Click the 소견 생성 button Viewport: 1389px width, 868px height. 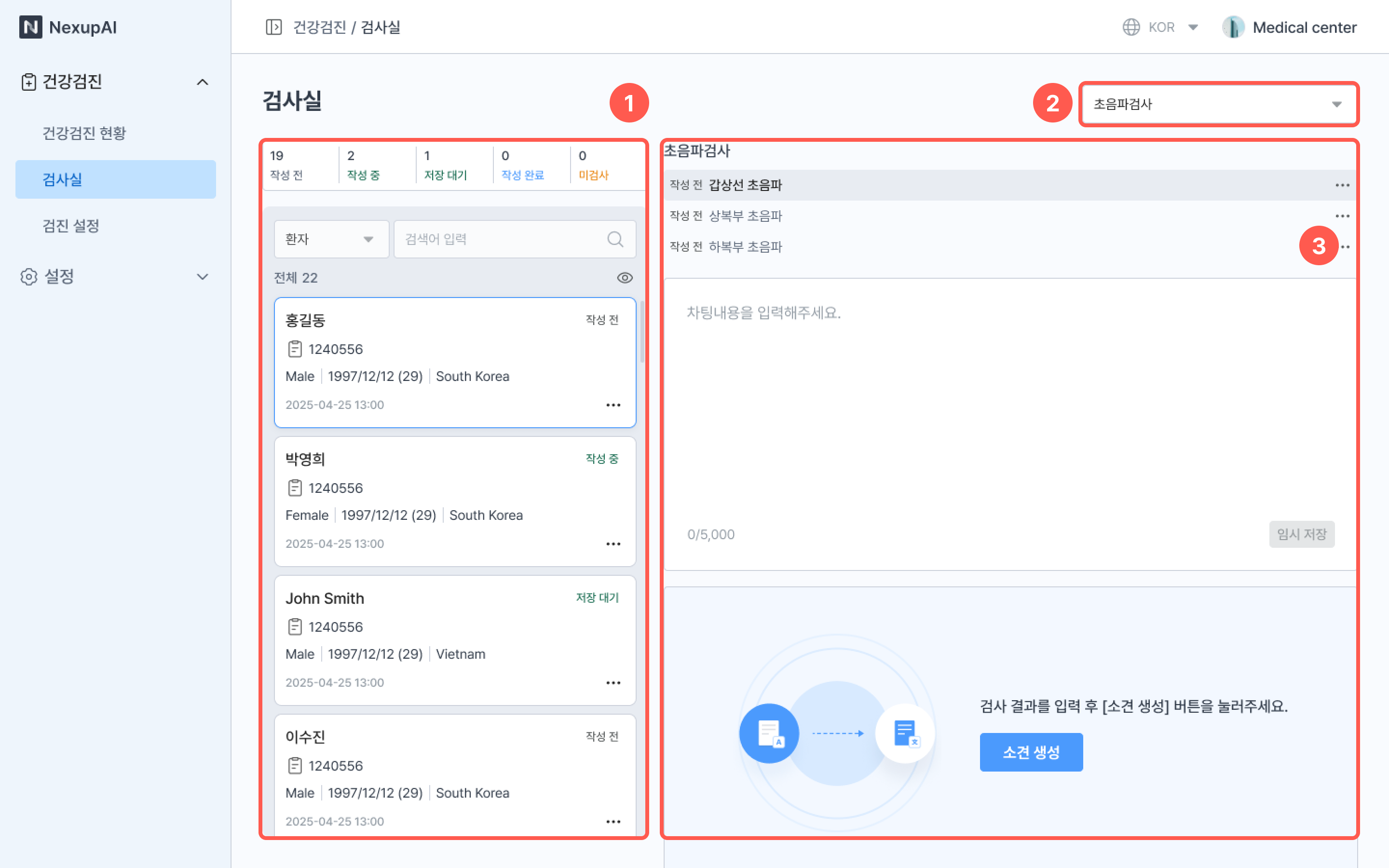pyautogui.click(x=1031, y=752)
